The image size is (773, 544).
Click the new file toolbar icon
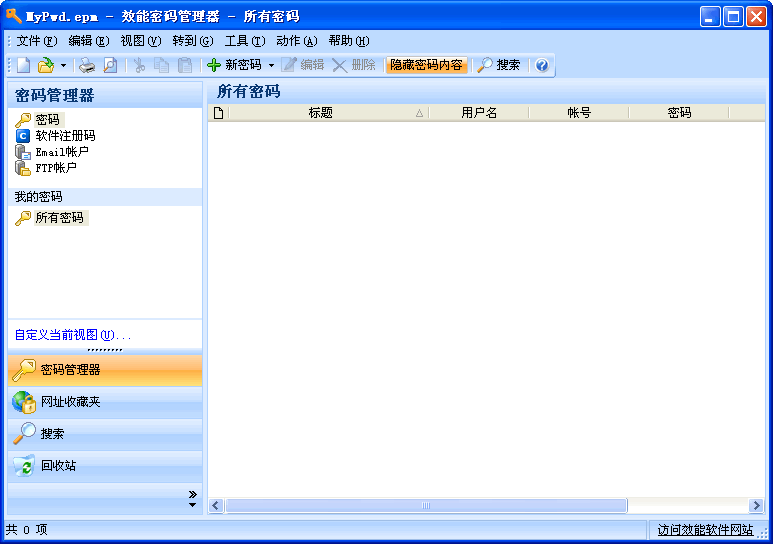pos(24,65)
